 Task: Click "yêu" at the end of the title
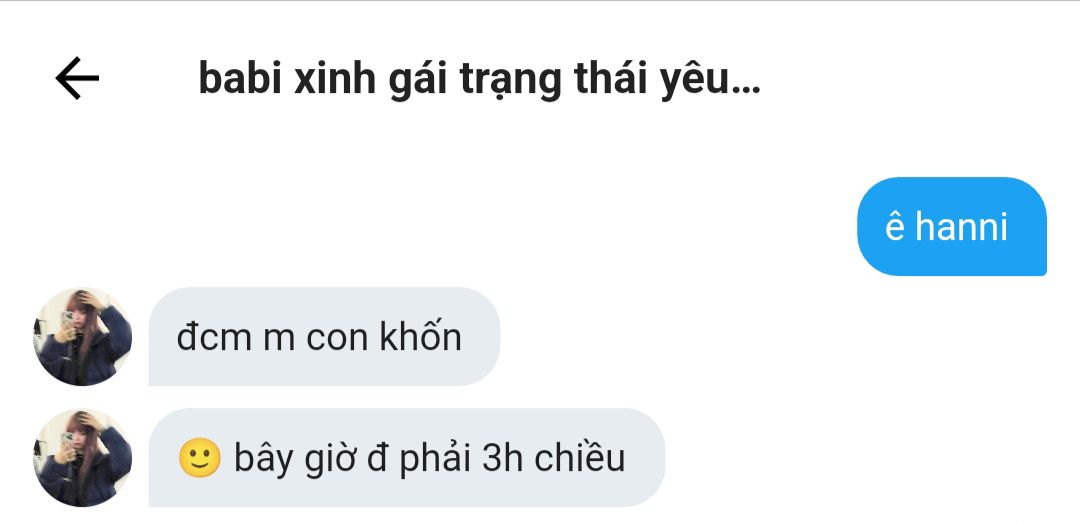pos(694,81)
